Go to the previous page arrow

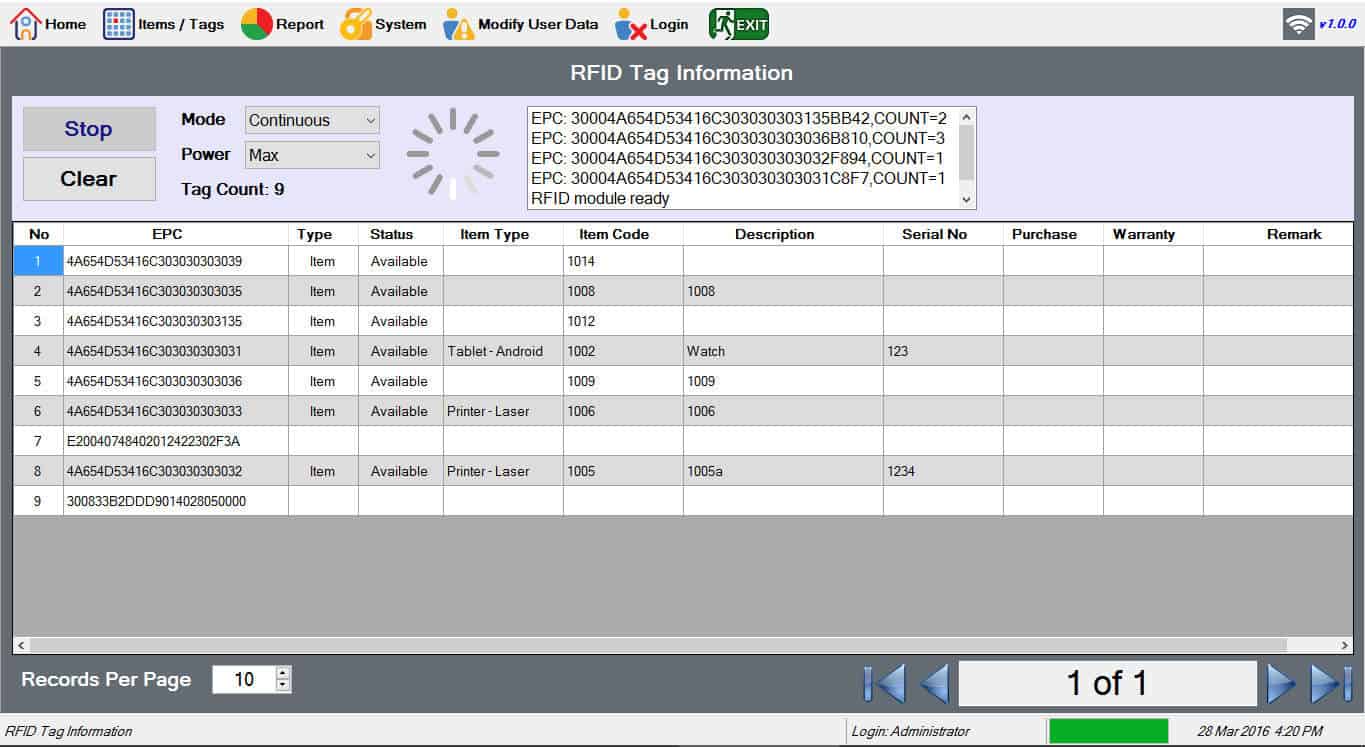click(x=934, y=683)
